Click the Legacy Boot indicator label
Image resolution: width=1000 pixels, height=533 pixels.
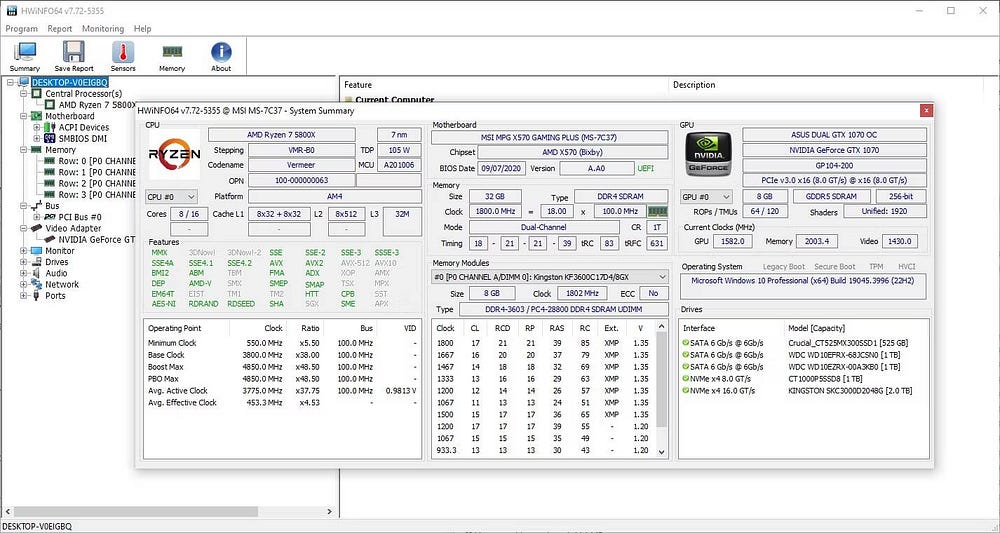pyautogui.click(x=784, y=266)
